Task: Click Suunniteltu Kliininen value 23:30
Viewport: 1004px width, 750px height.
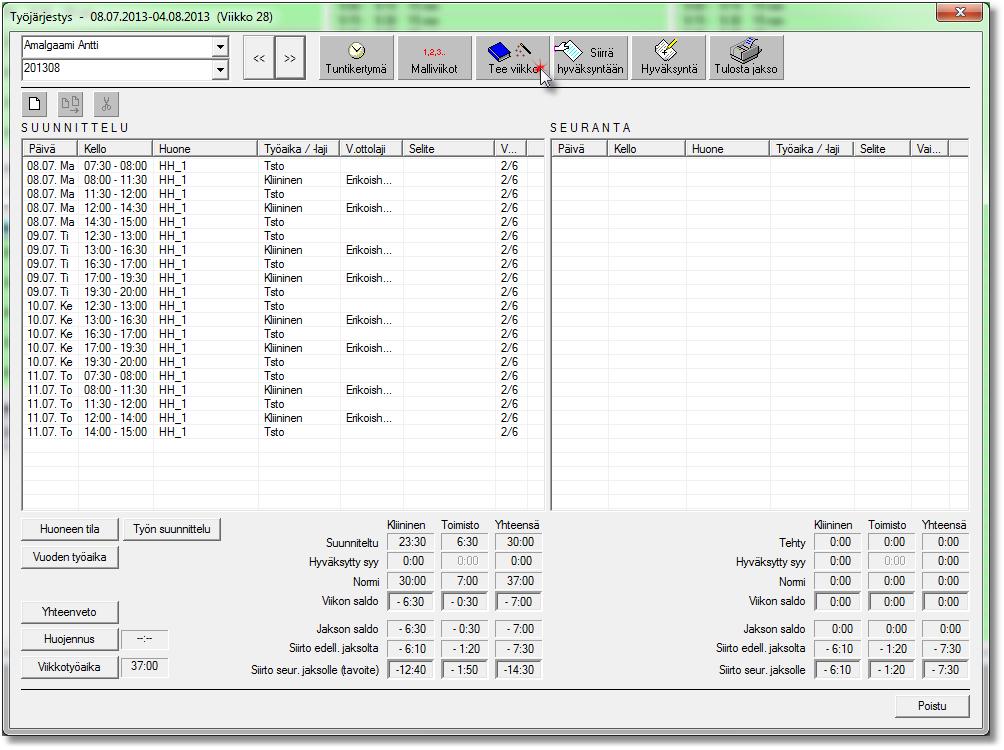Action: point(412,542)
